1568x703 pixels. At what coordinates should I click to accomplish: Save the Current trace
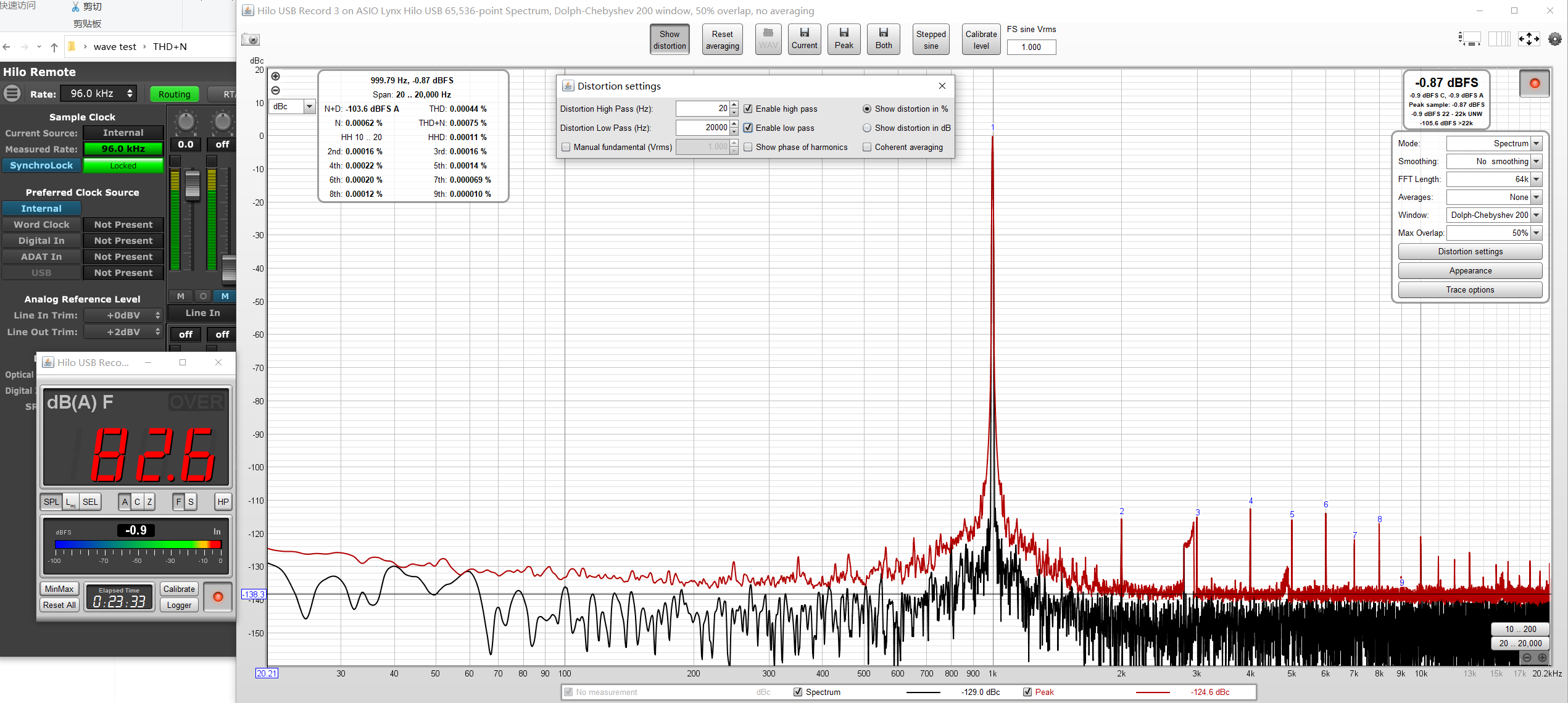coord(804,40)
